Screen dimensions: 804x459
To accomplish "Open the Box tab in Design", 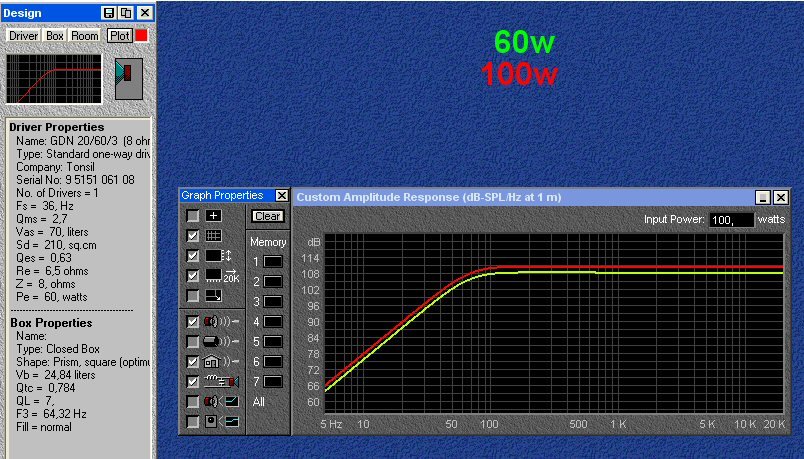I will (x=54, y=36).
